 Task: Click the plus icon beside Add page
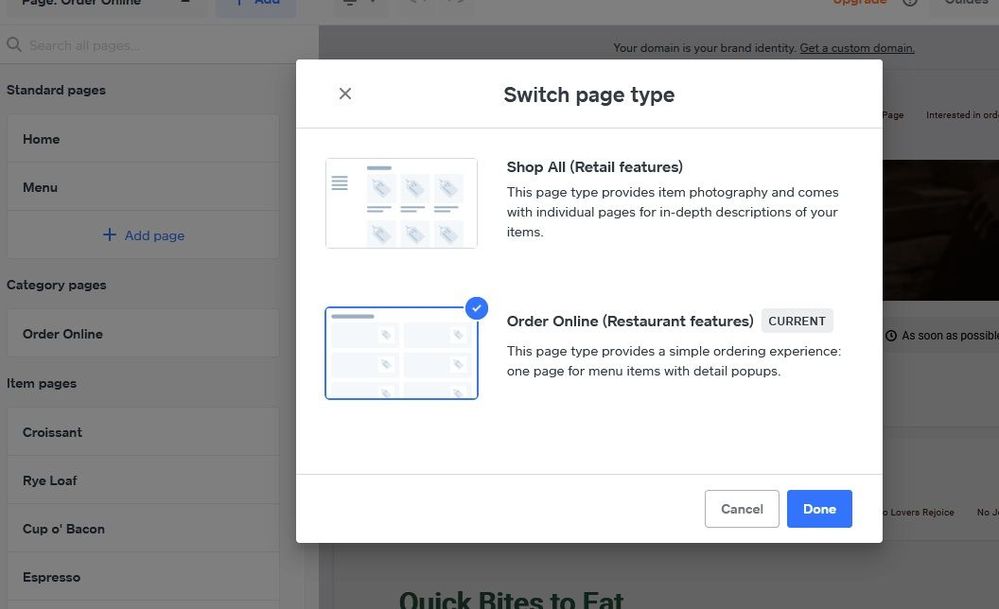pyautogui.click(x=110, y=236)
